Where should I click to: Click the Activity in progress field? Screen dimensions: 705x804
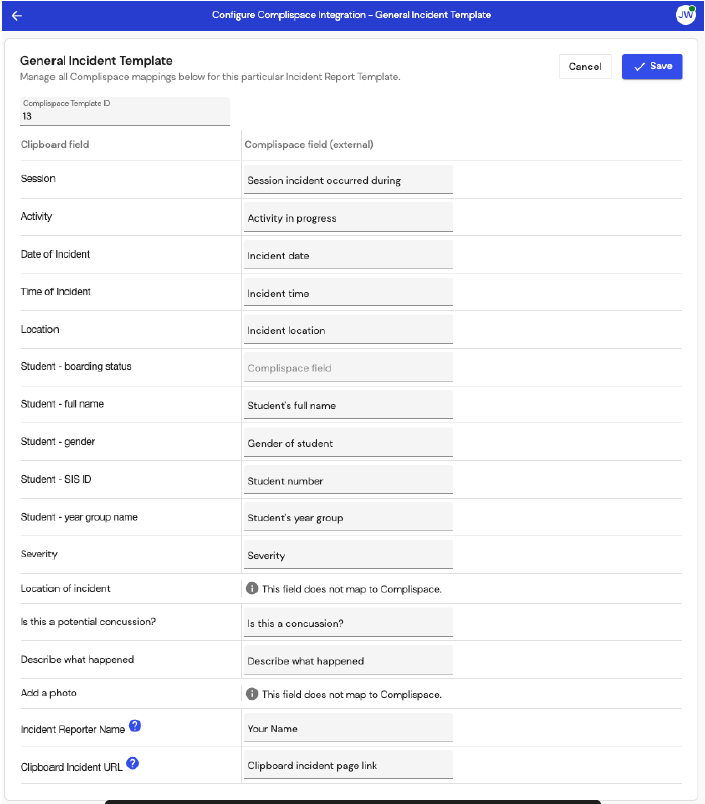tap(347, 217)
